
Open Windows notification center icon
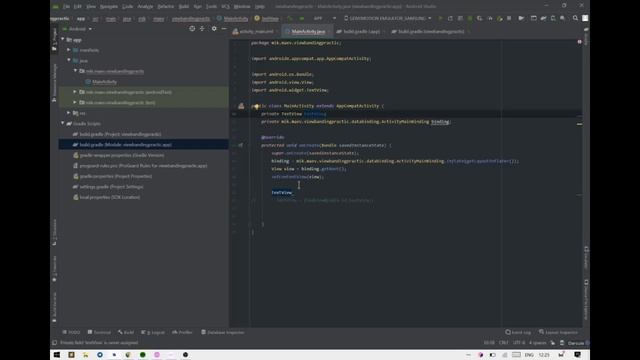(x=577, y=355)
